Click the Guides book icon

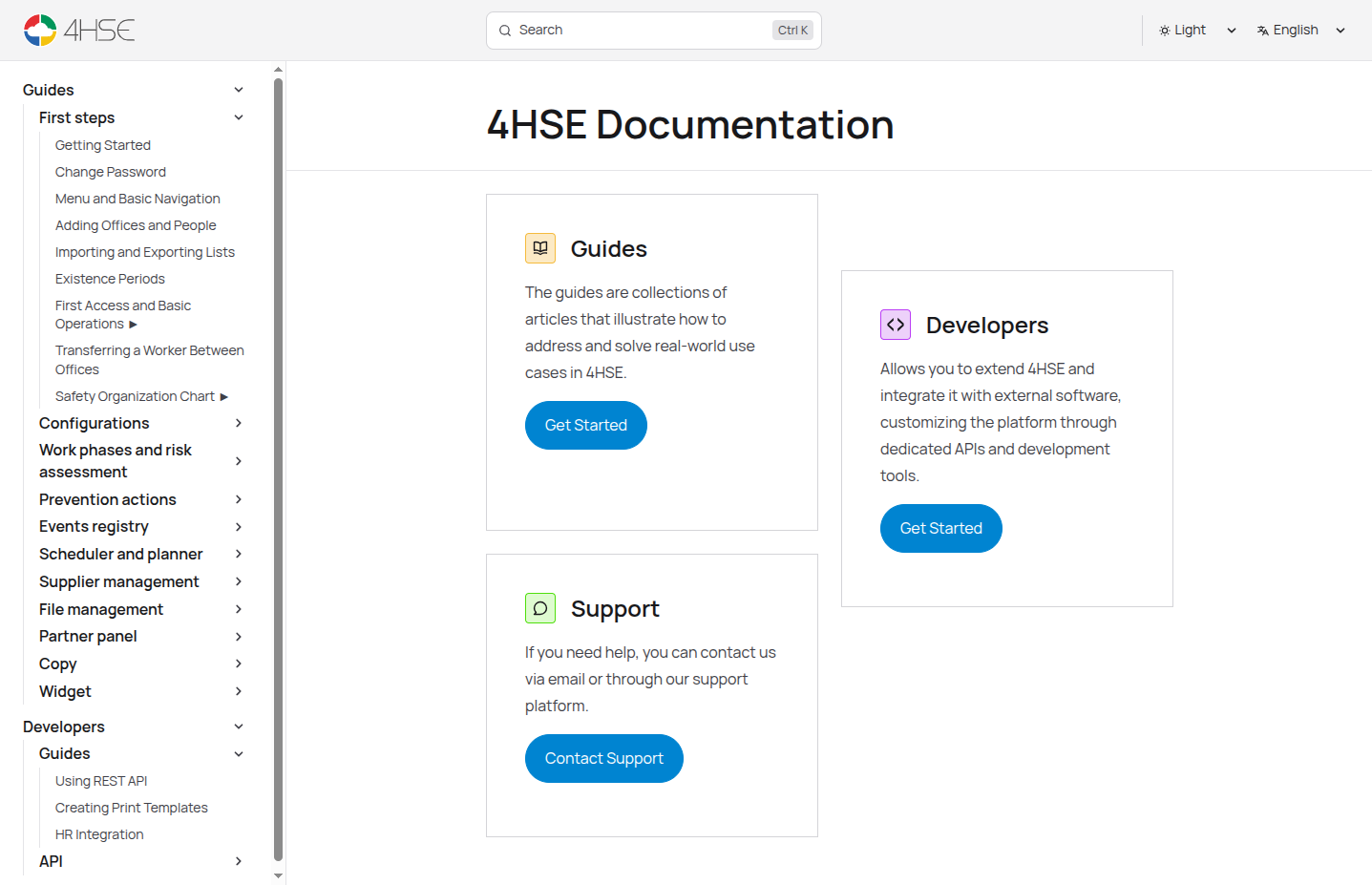pyautogui.click(x=540, y=248)
